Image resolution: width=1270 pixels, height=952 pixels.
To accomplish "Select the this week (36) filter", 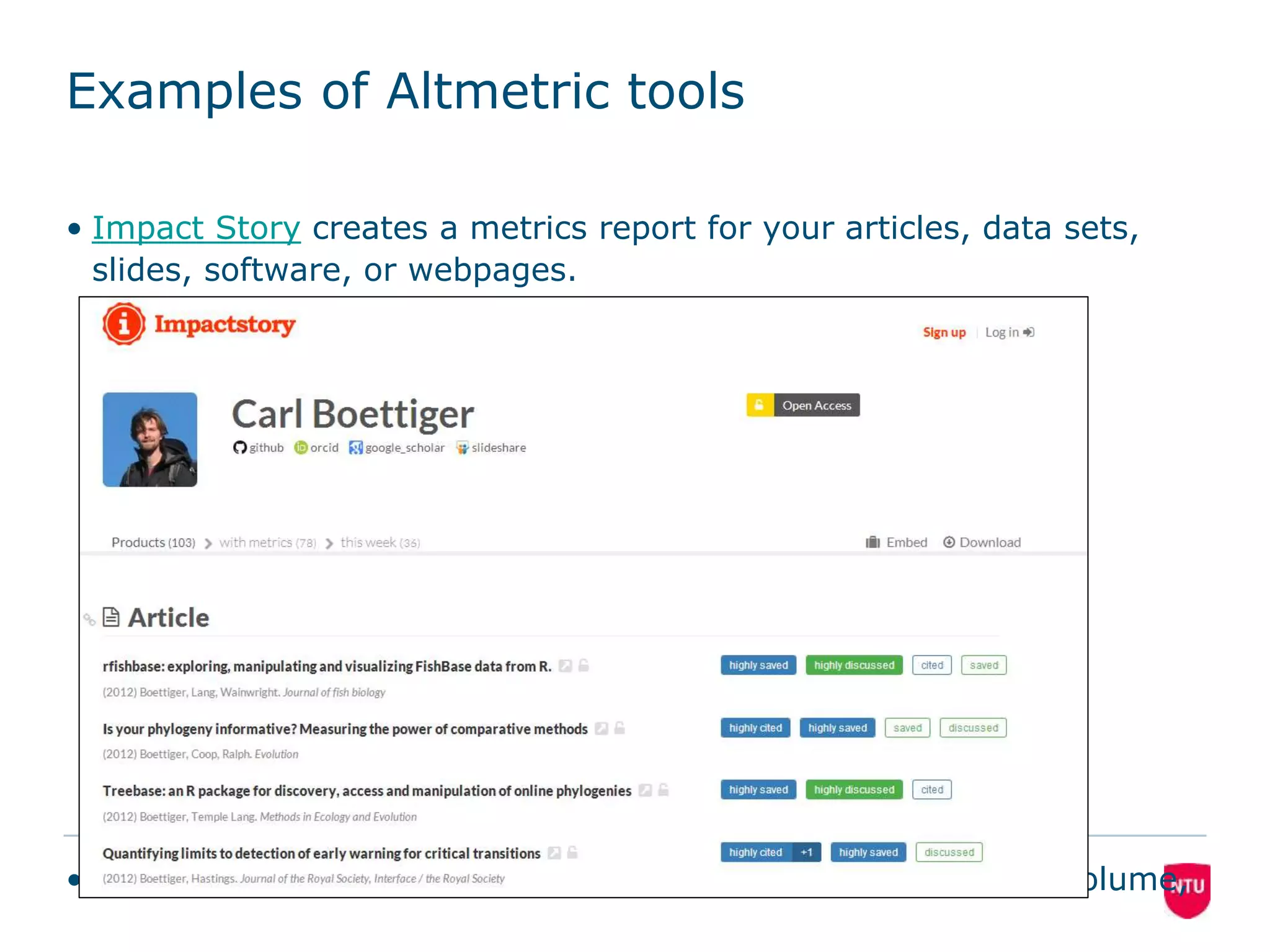I will (380, 542).
